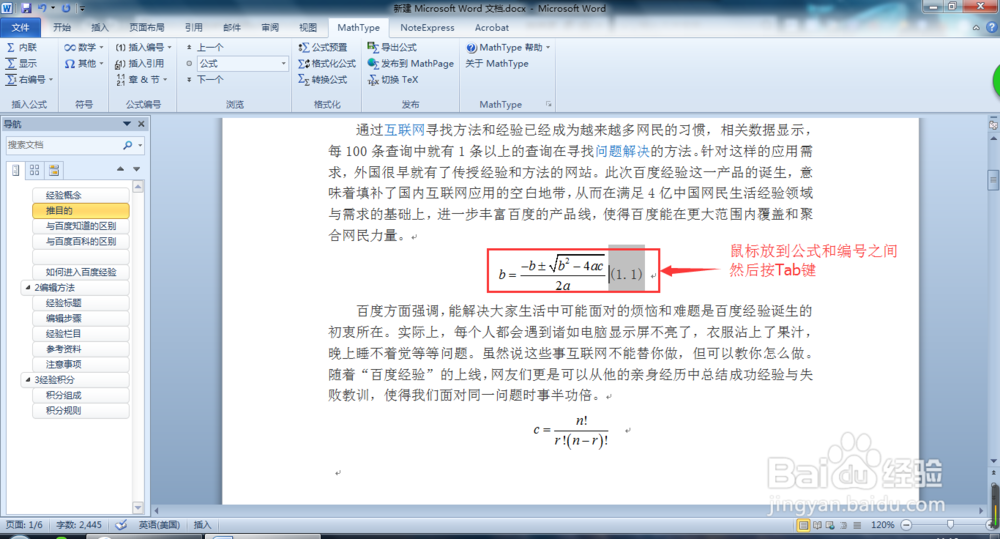This screenshot has height=539, width=1000.
Task: Jump to previous heading with up arrow
Action: click(120, 169)
